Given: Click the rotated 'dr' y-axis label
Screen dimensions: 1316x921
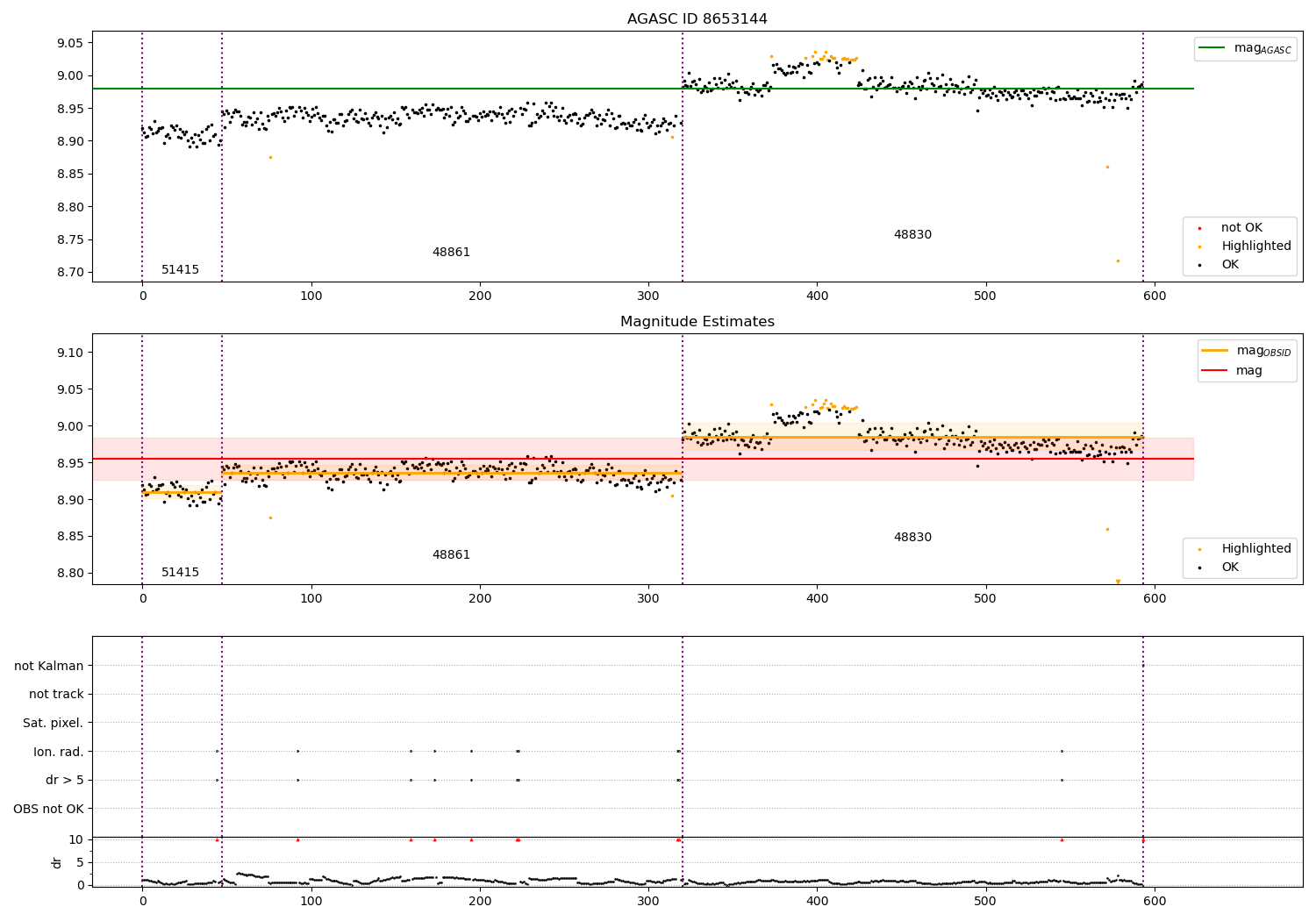Looking at the screenshot, I should tap(57, 862).
